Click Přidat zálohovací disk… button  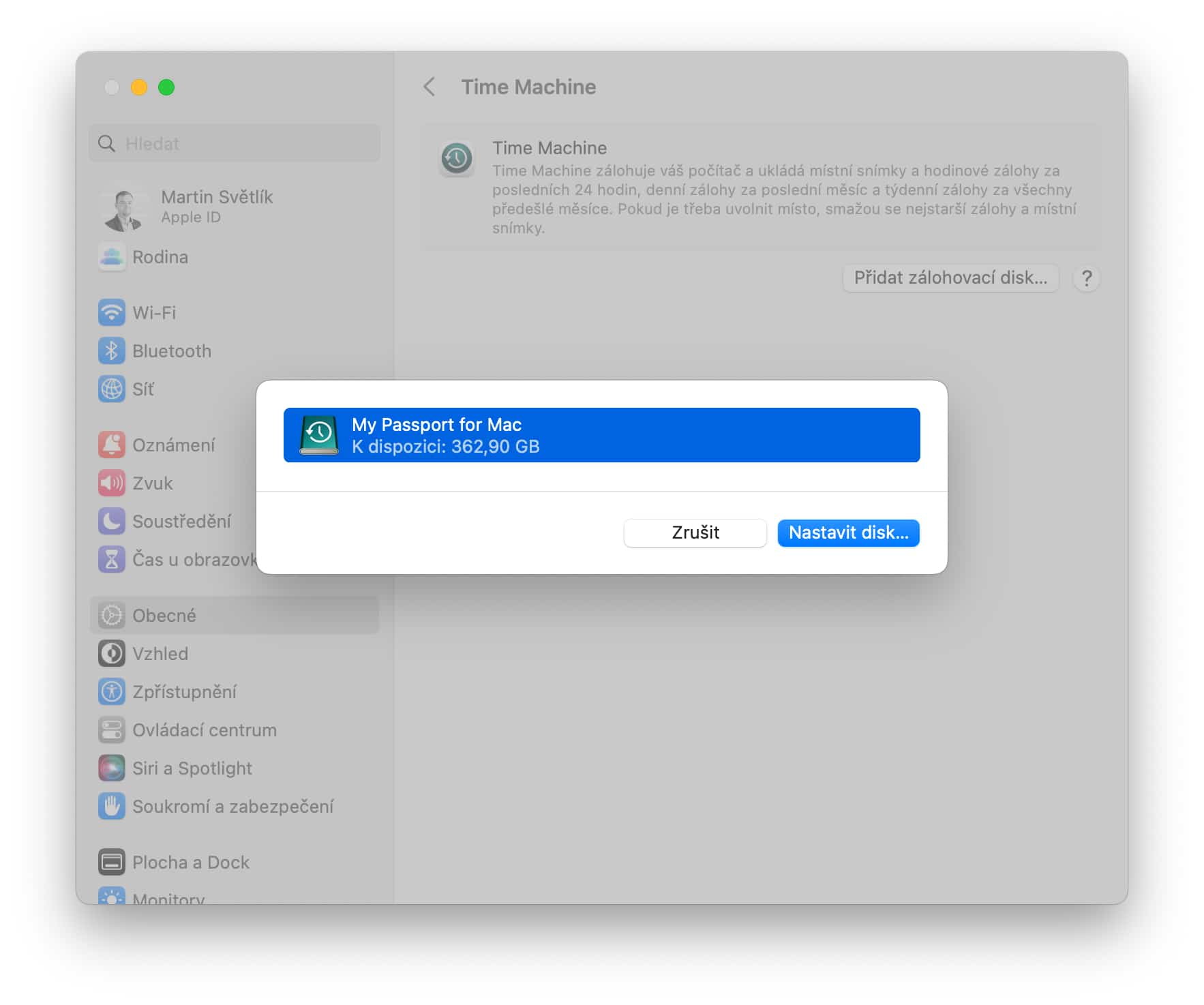pos(950,277)
